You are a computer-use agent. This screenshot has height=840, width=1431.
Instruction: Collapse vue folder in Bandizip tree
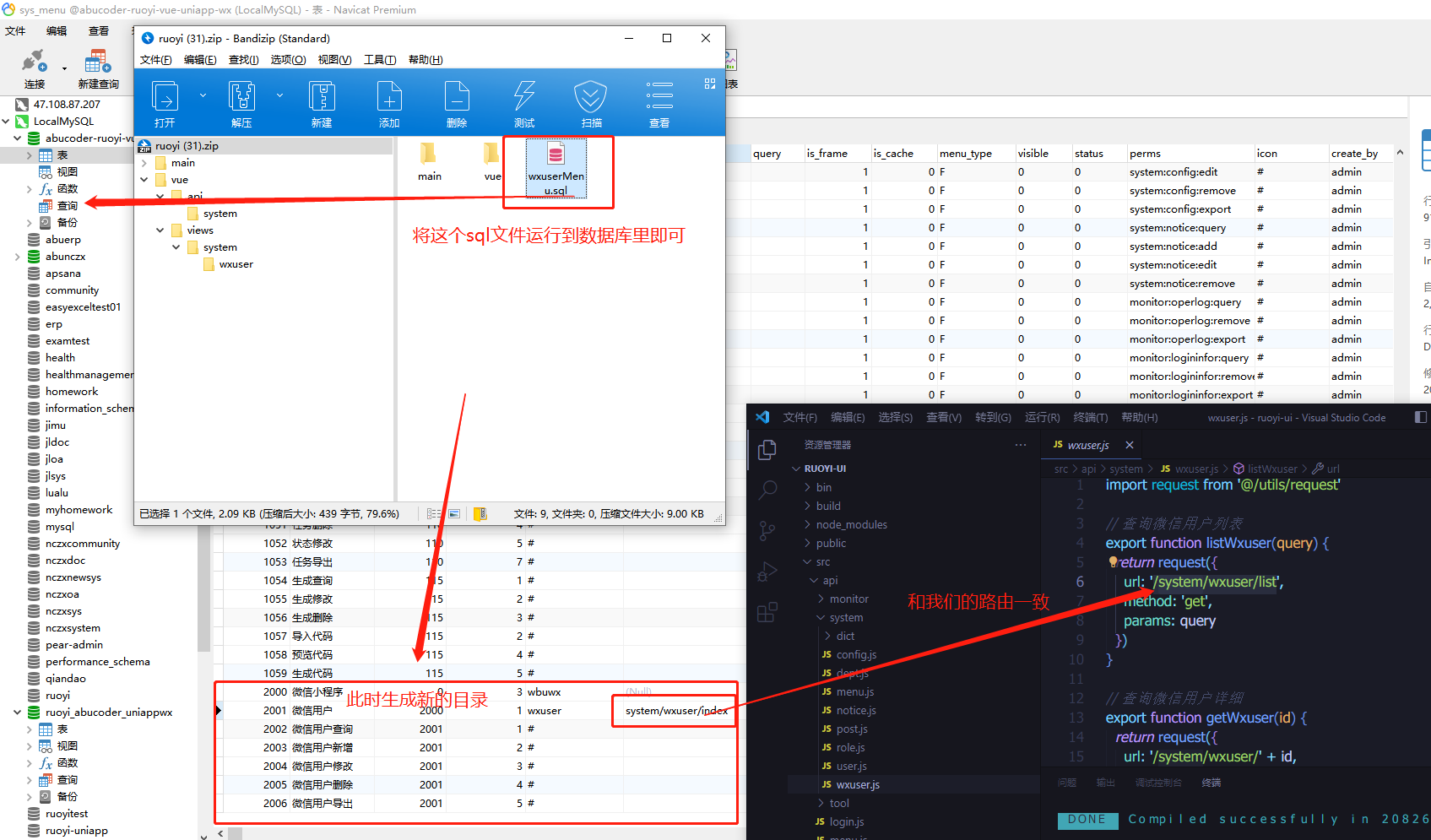pos(144,180)
